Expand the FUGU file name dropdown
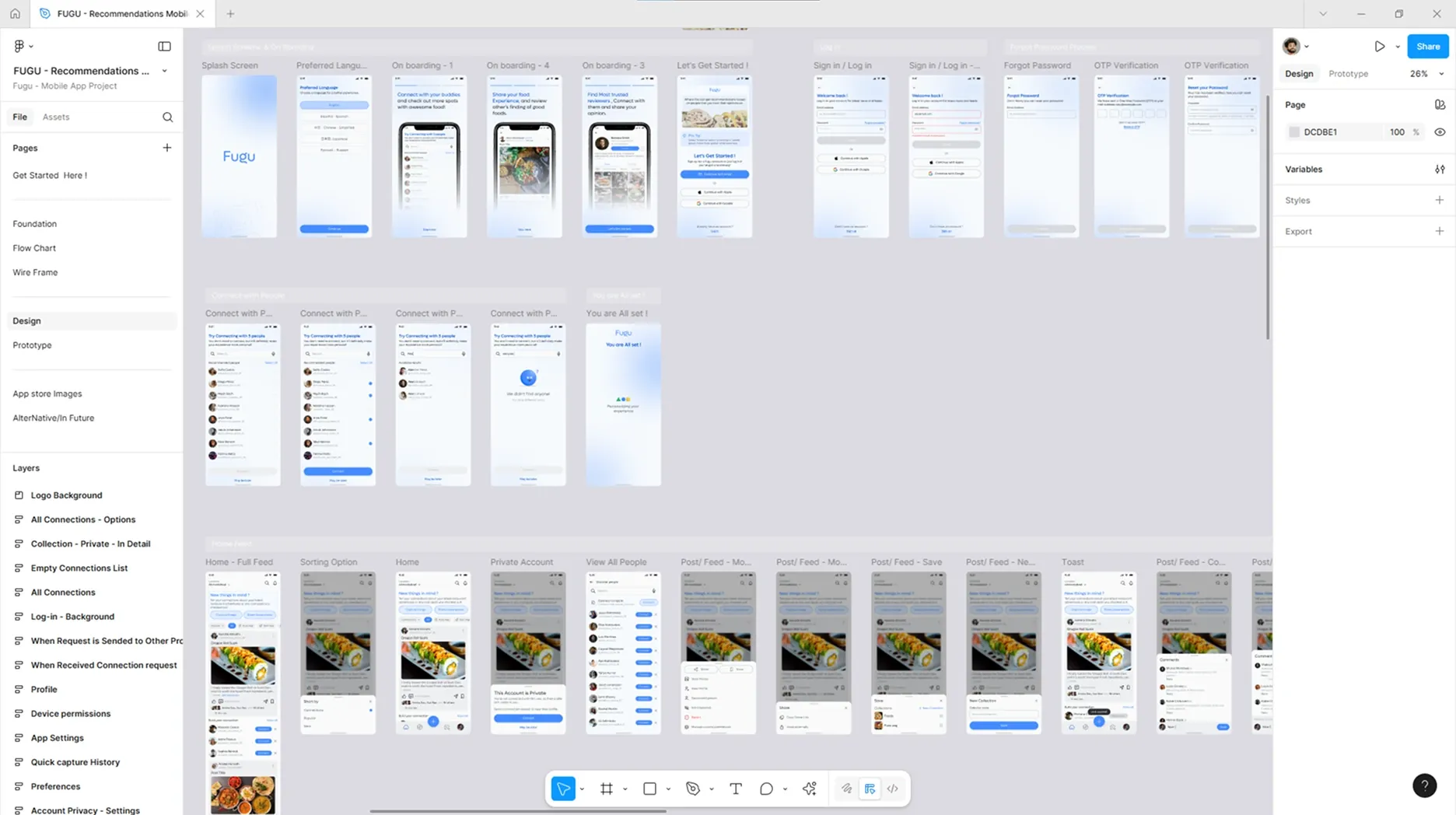The height and width of the screenshot is (815, 1456). (x=164, y=71)
